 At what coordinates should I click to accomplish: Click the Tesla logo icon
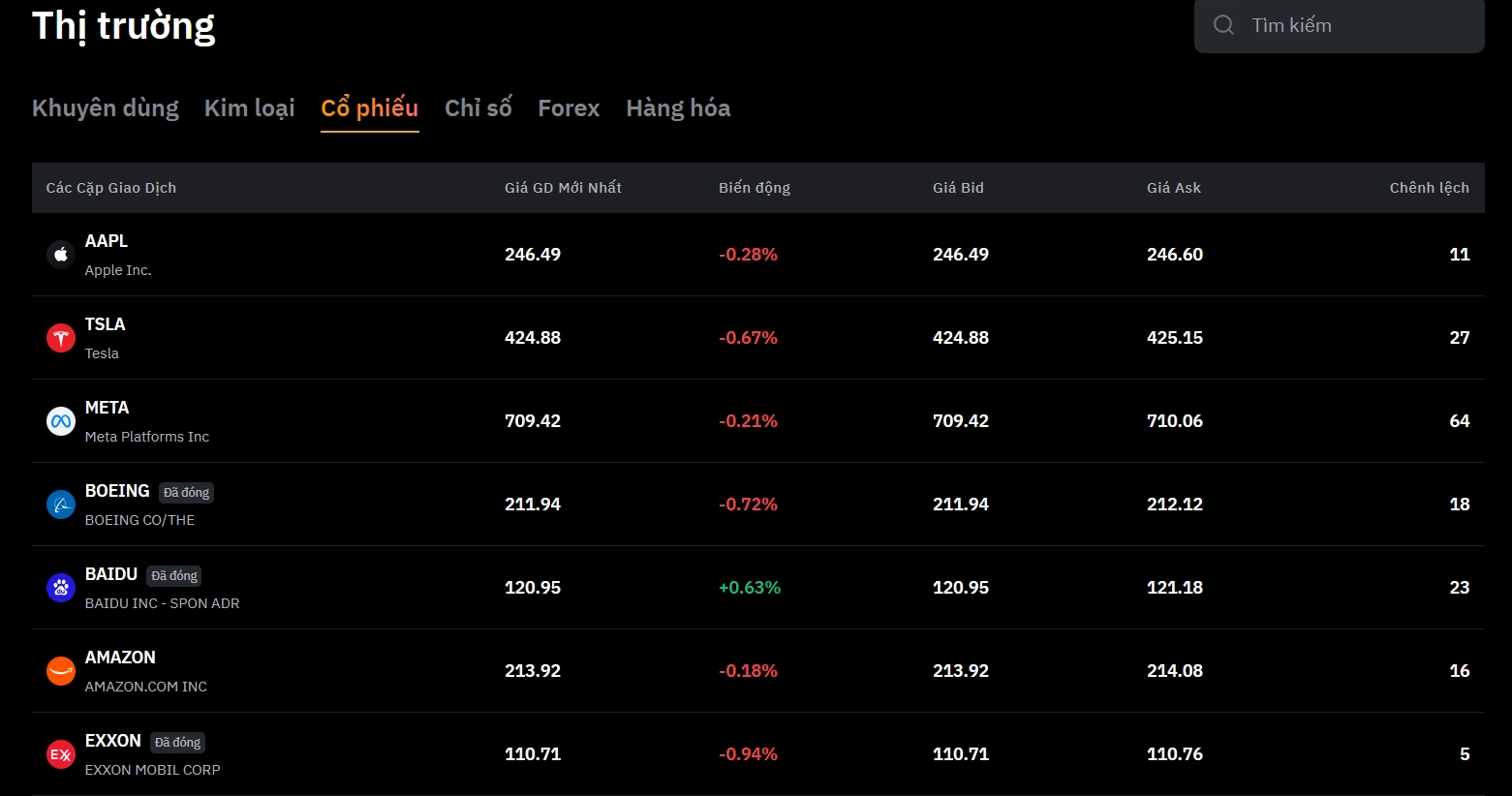click(x=61, y=338)
